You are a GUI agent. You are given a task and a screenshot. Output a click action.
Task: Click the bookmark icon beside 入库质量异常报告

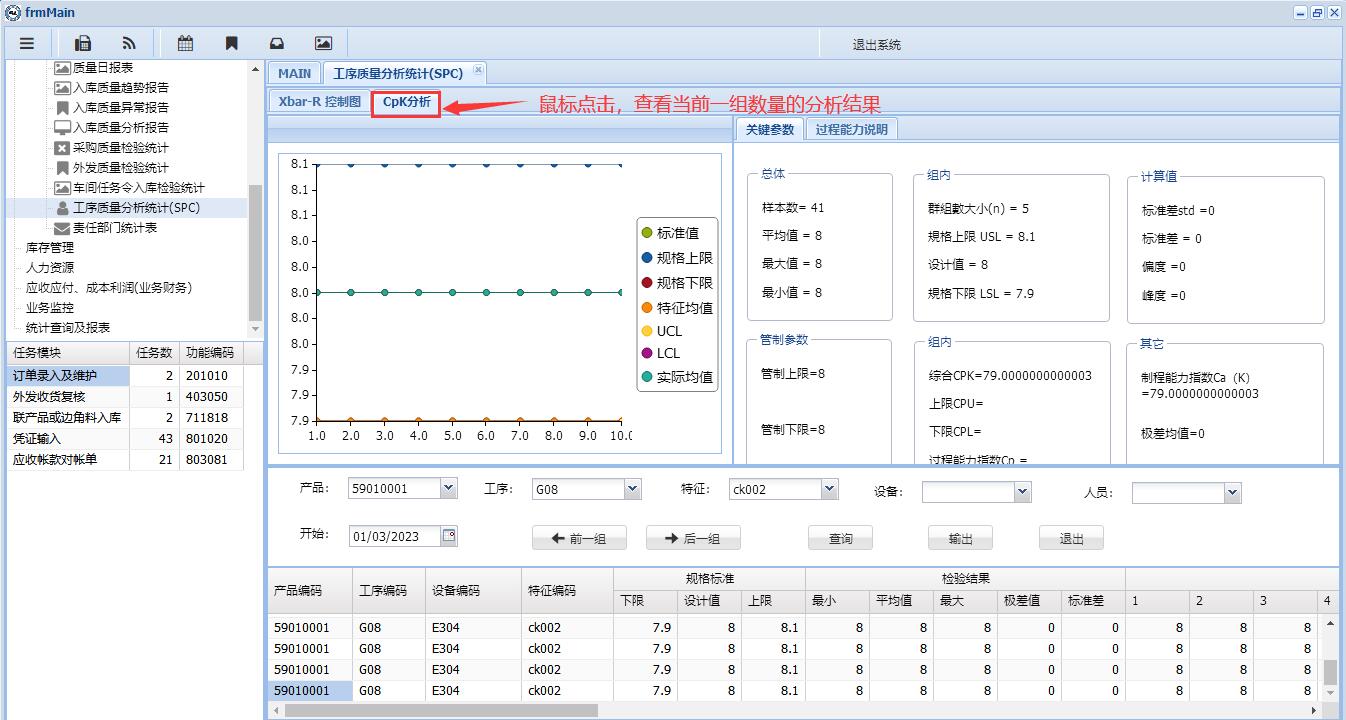(62, 108)
